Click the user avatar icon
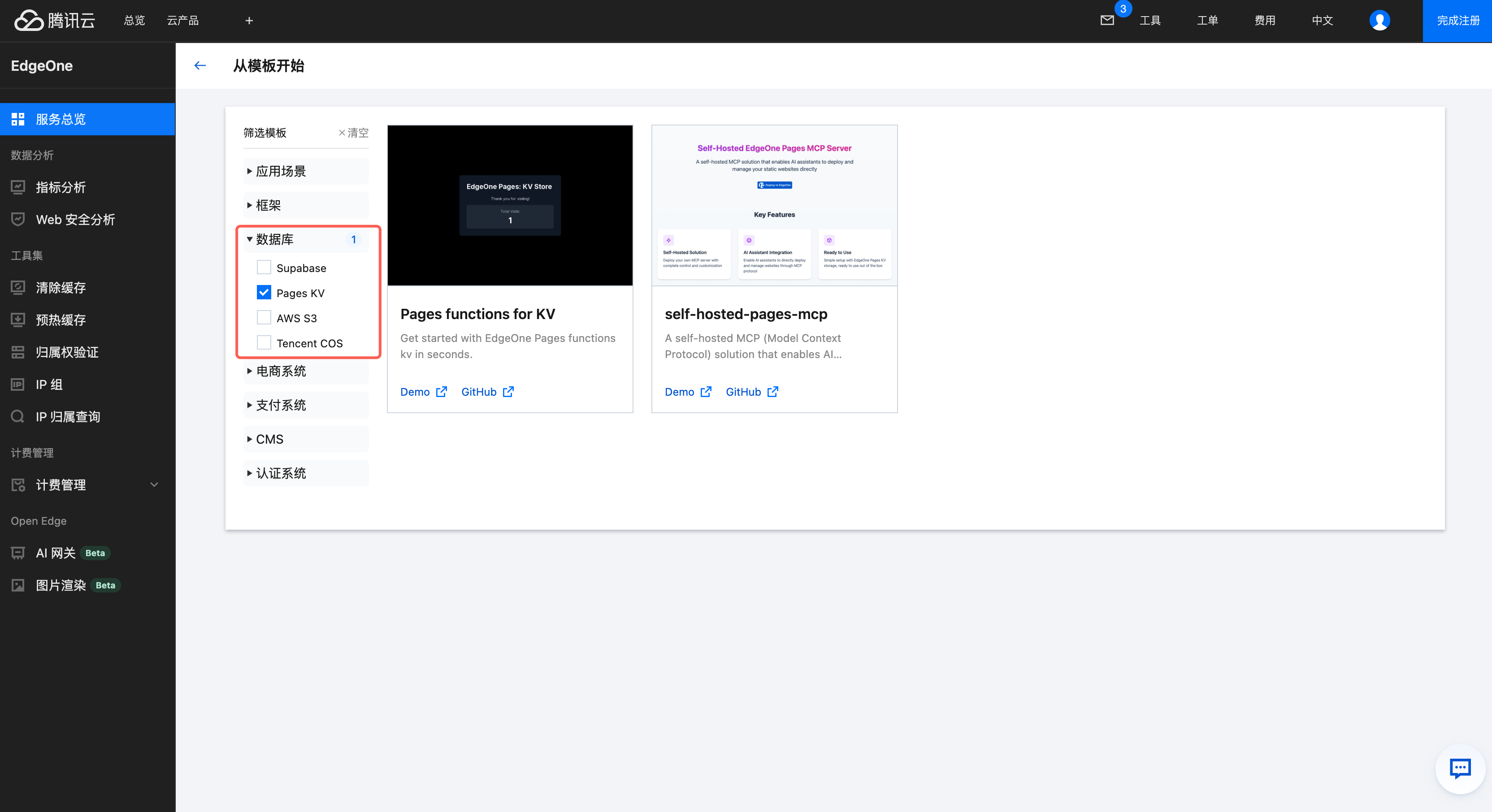 [1379, 20]
